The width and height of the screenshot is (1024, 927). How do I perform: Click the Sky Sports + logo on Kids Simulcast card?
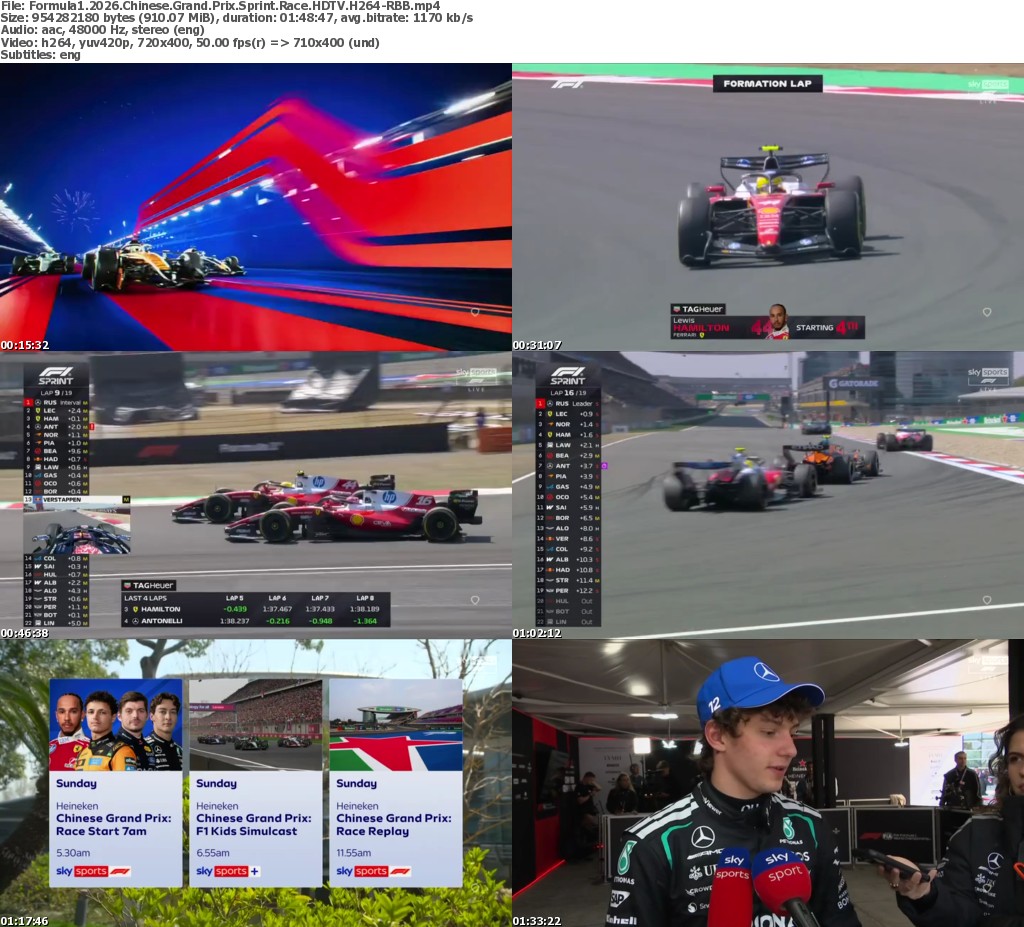228,871
